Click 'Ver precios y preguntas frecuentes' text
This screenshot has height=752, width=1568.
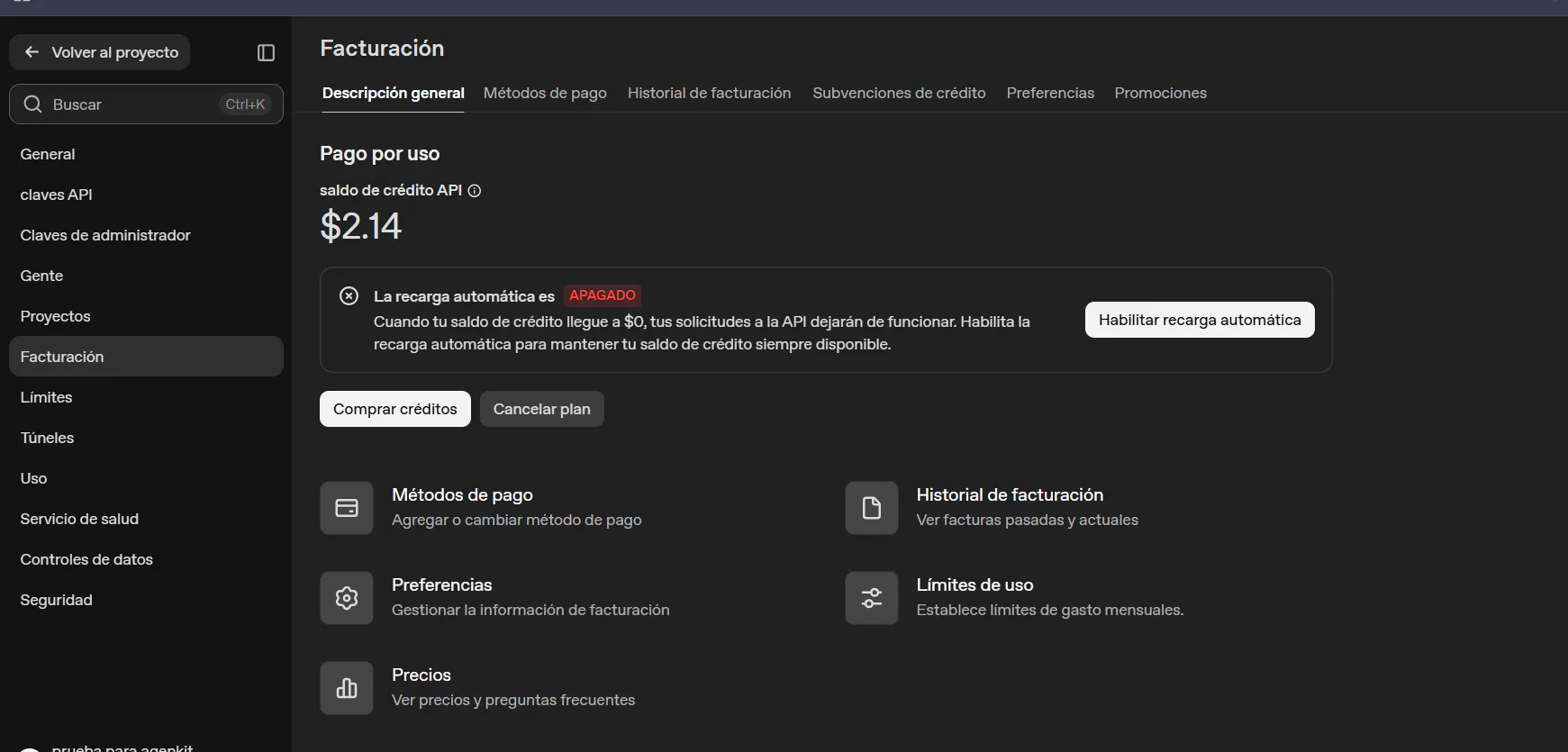click(x=513, y=701)
